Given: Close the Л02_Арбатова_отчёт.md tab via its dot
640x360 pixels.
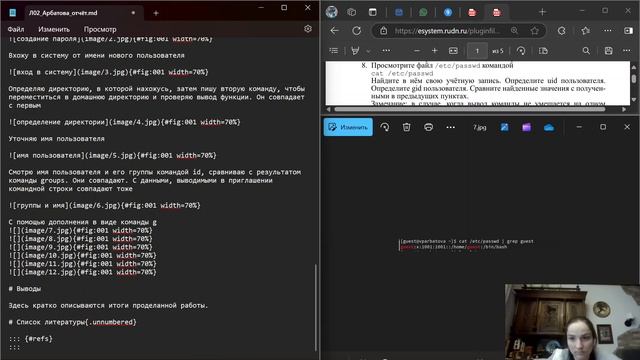Looking at the screenshot, I should point(133,13).
